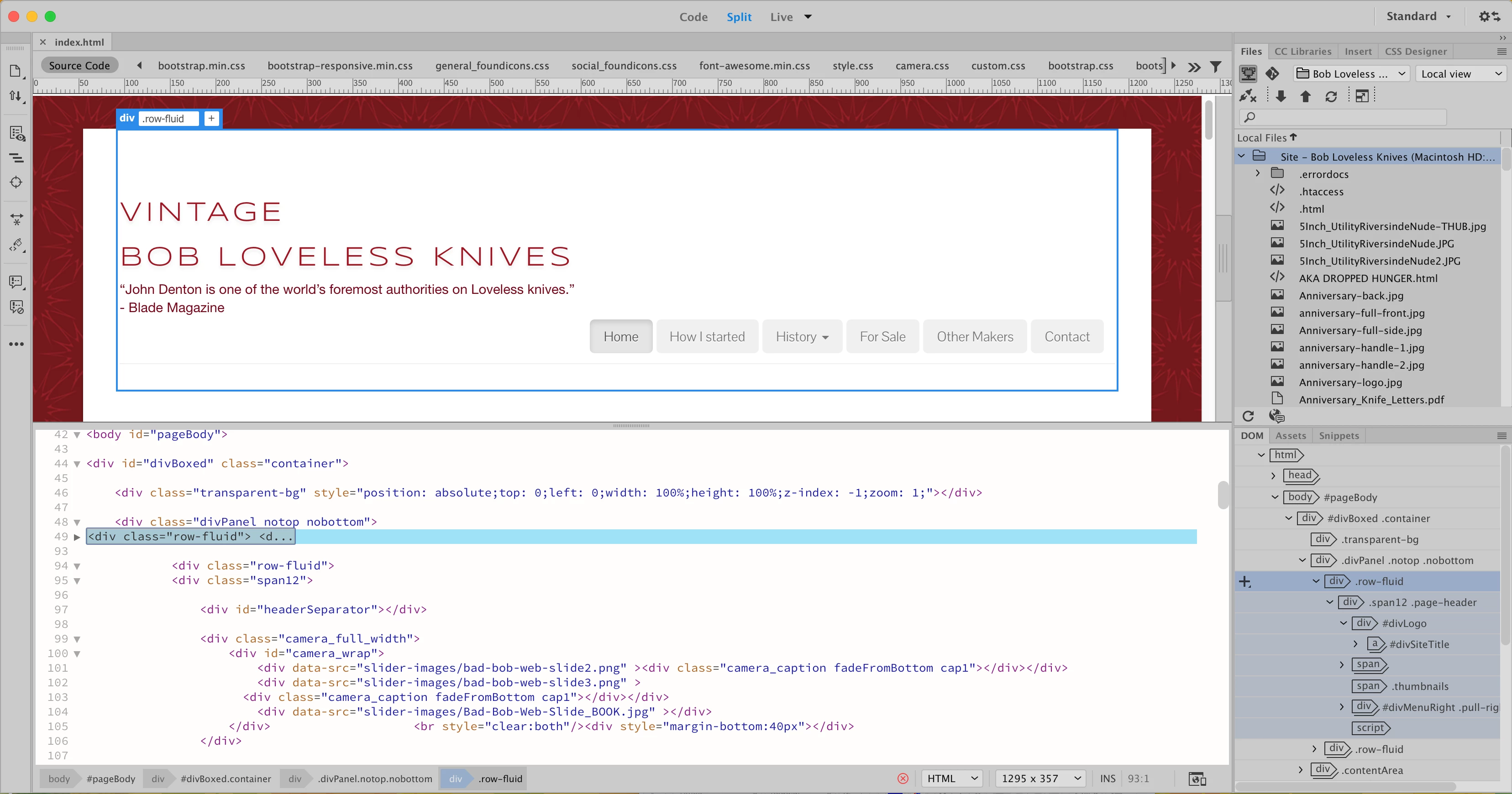
Task: Click the For Sale nav button
Action: [882, 337]
